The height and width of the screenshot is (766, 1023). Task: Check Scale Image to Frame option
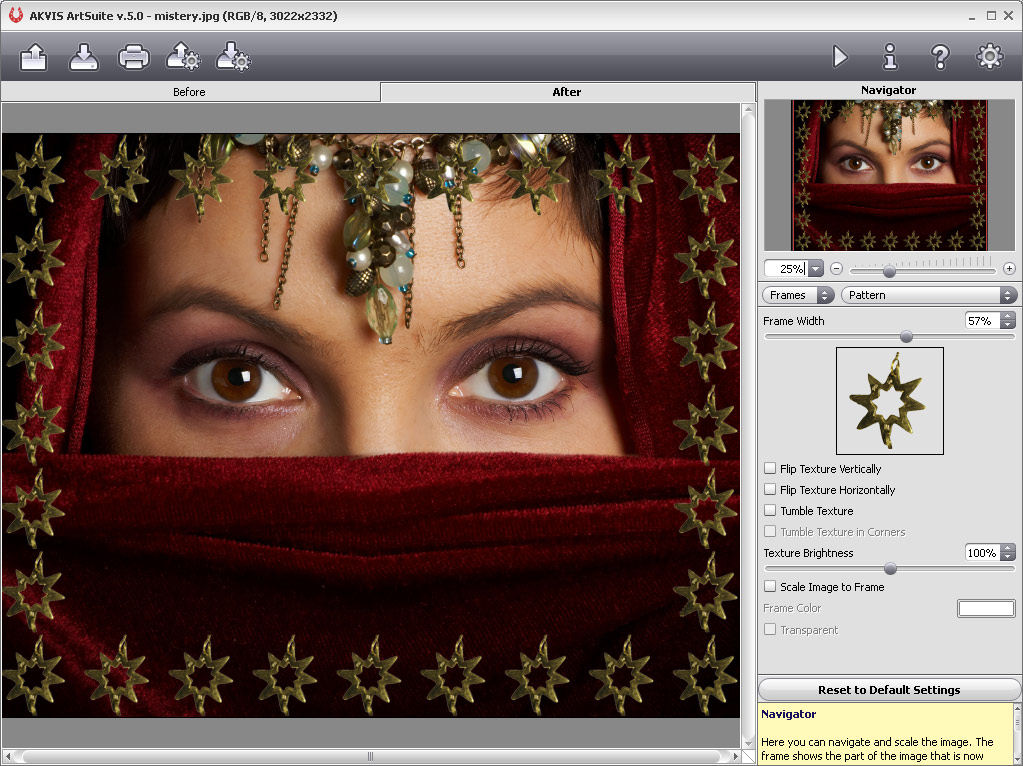coord(770,586)
